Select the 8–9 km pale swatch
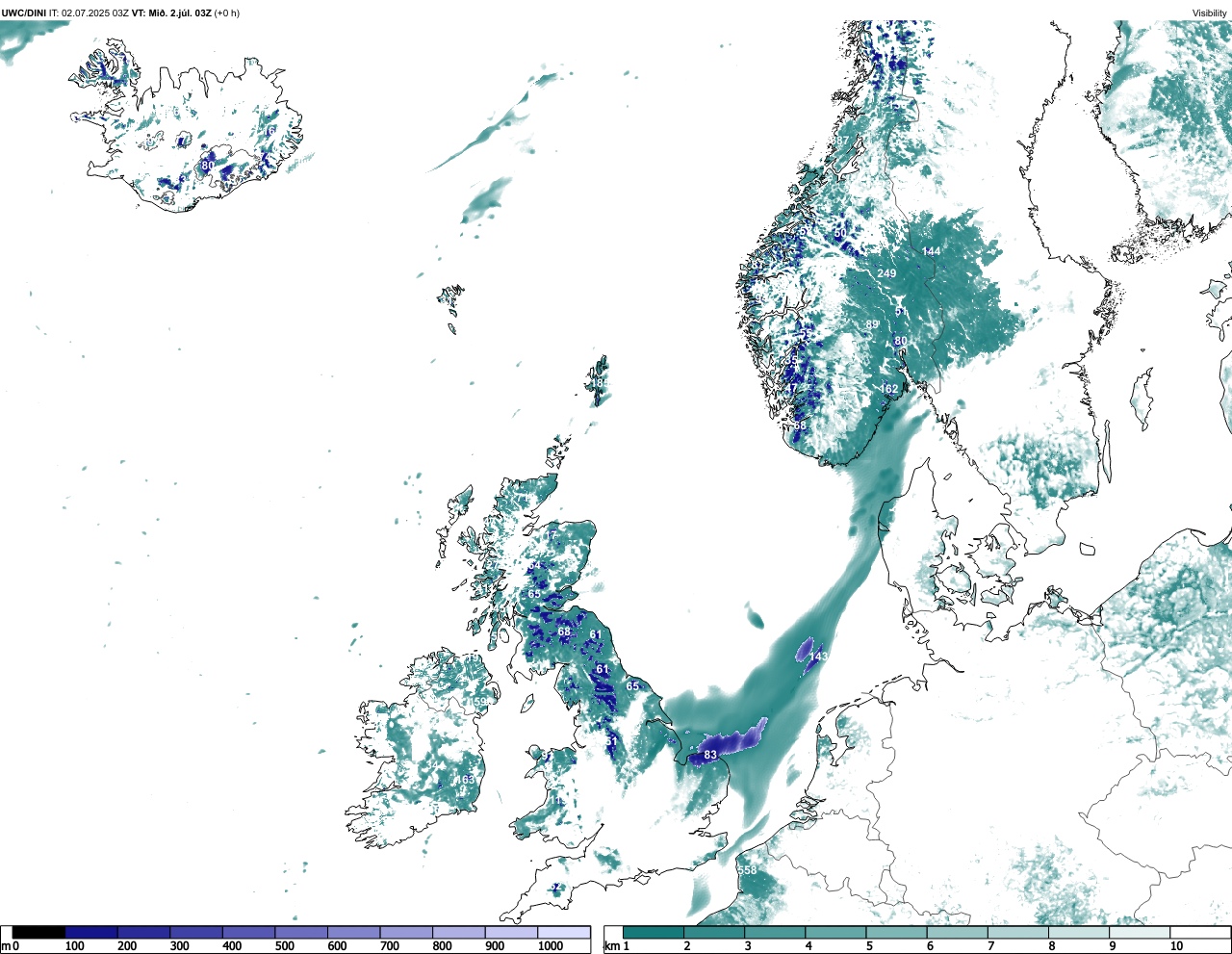The width and height of the screenshot is (1232, 954). tap(1078, 932)
